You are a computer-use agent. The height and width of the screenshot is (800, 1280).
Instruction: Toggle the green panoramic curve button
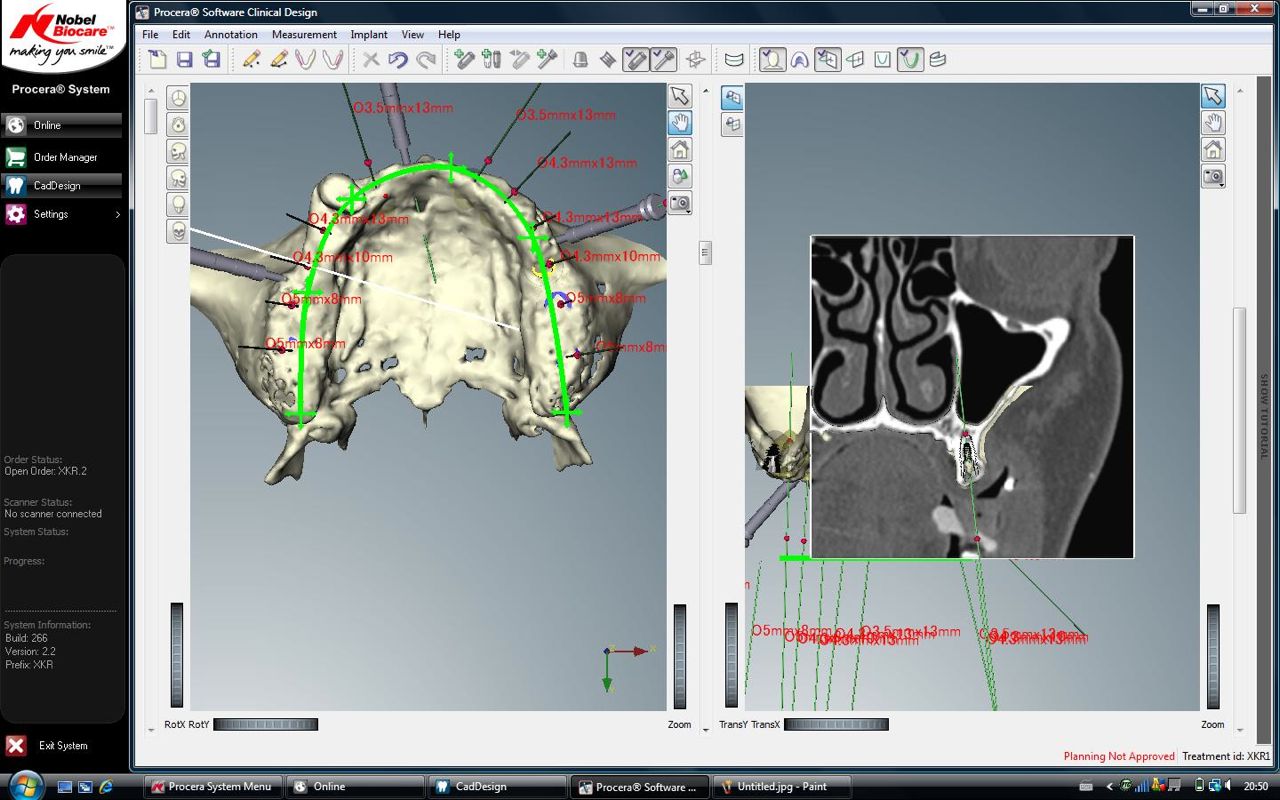tap(909, 60)
